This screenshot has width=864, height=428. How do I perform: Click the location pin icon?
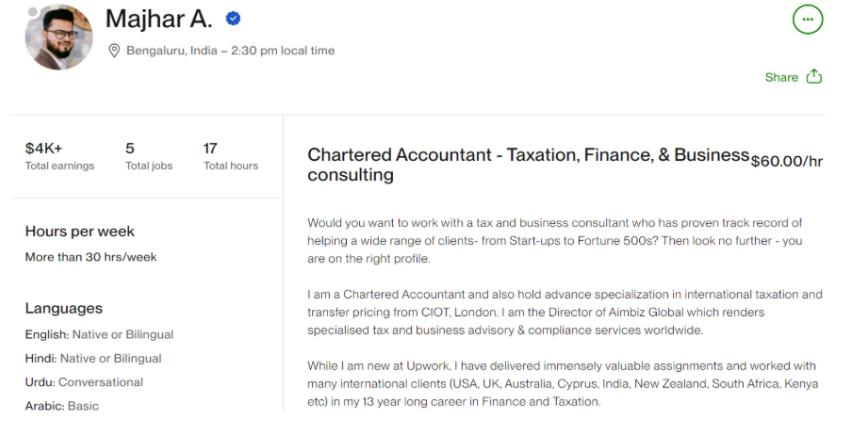(x=114, y=50)
